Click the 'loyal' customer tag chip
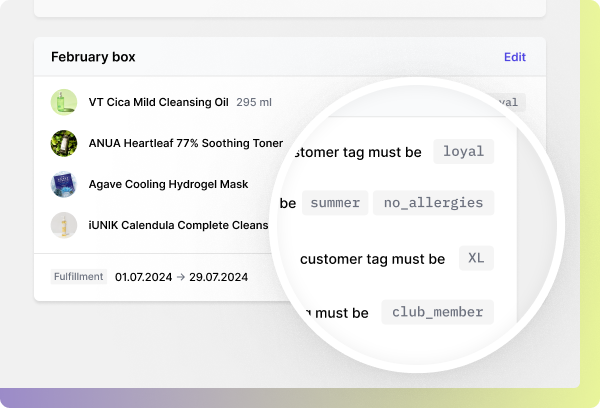The width and height of the screenshot is (600, 408). click(x=463, y=152)
